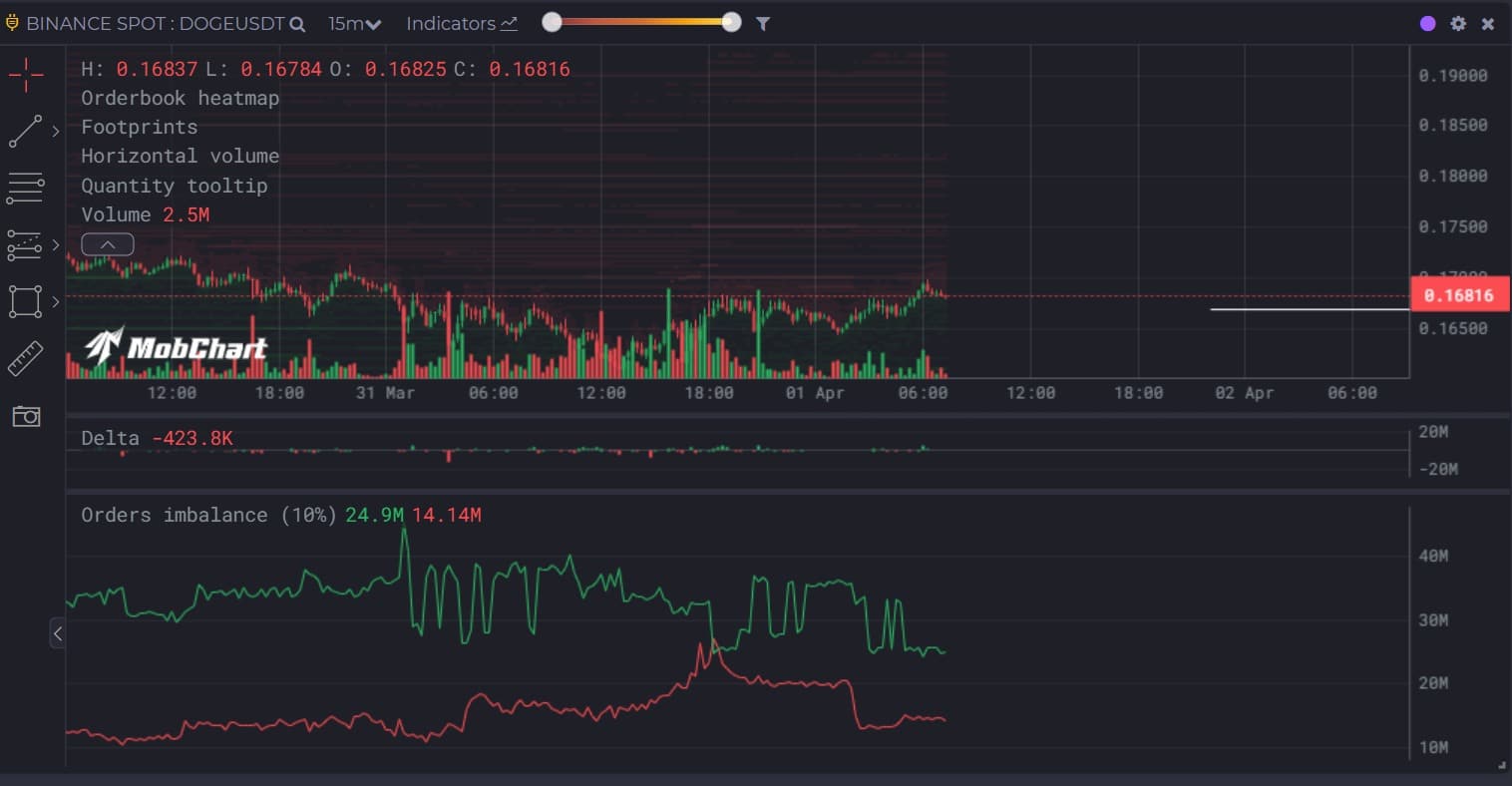Select the rectangle shape tool

click(x=26, y=301)
